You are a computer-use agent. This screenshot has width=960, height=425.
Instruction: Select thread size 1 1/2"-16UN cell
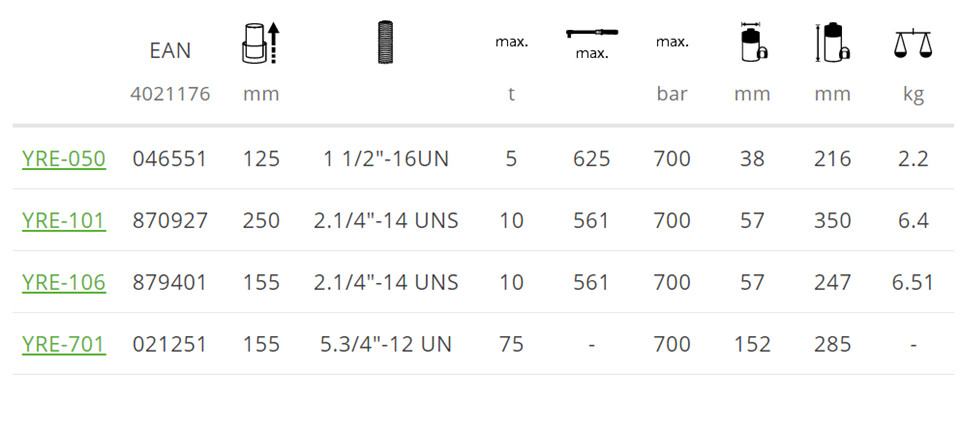(x=386, y=159)
